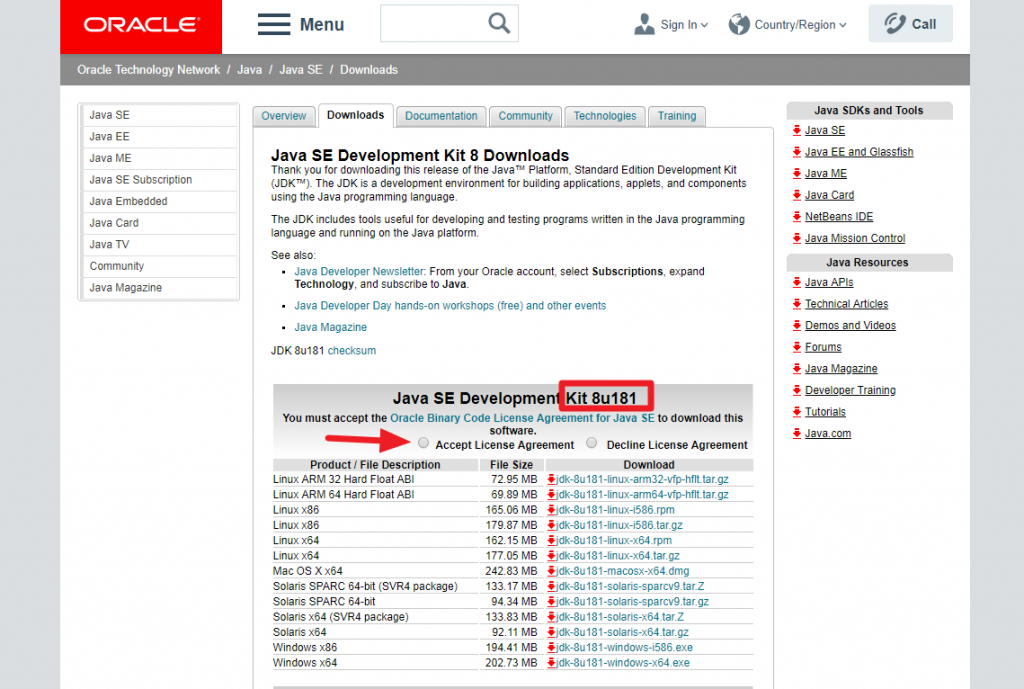Viewport: 1024px width, 689px height.
Task: Click download icon beside jdk-8u181-windows-x64.exe
Action: pyautogui.click(x=551, y=663)
